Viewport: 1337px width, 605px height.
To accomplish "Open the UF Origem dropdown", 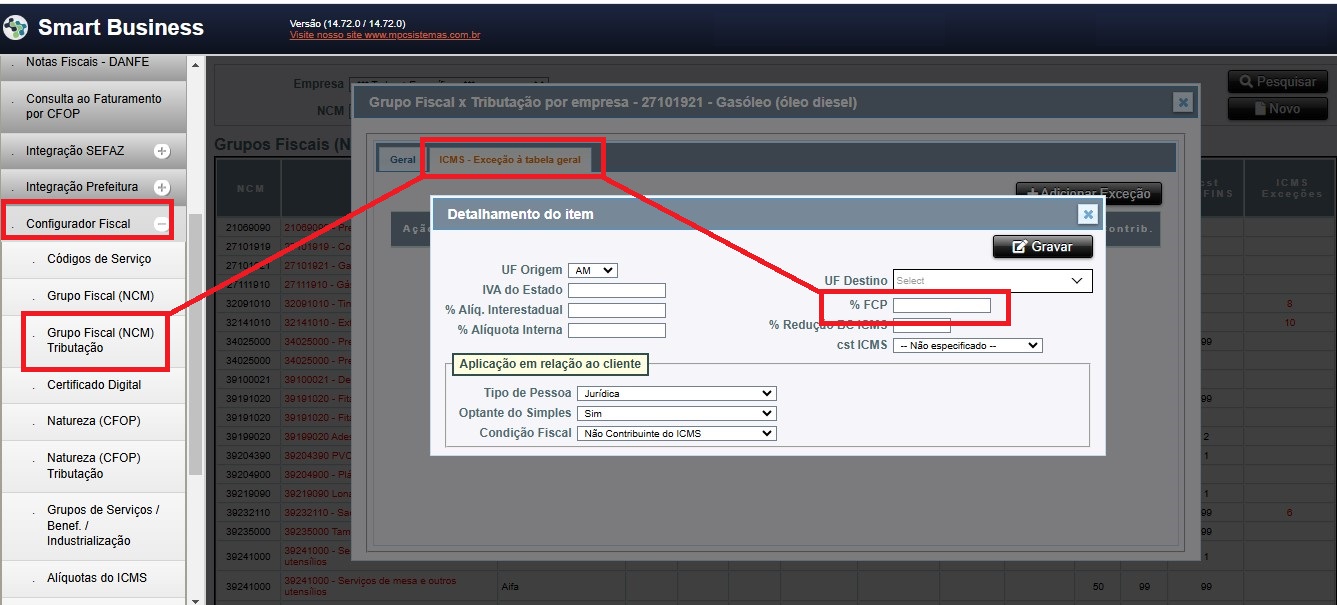I will click(x=593, y=270).
